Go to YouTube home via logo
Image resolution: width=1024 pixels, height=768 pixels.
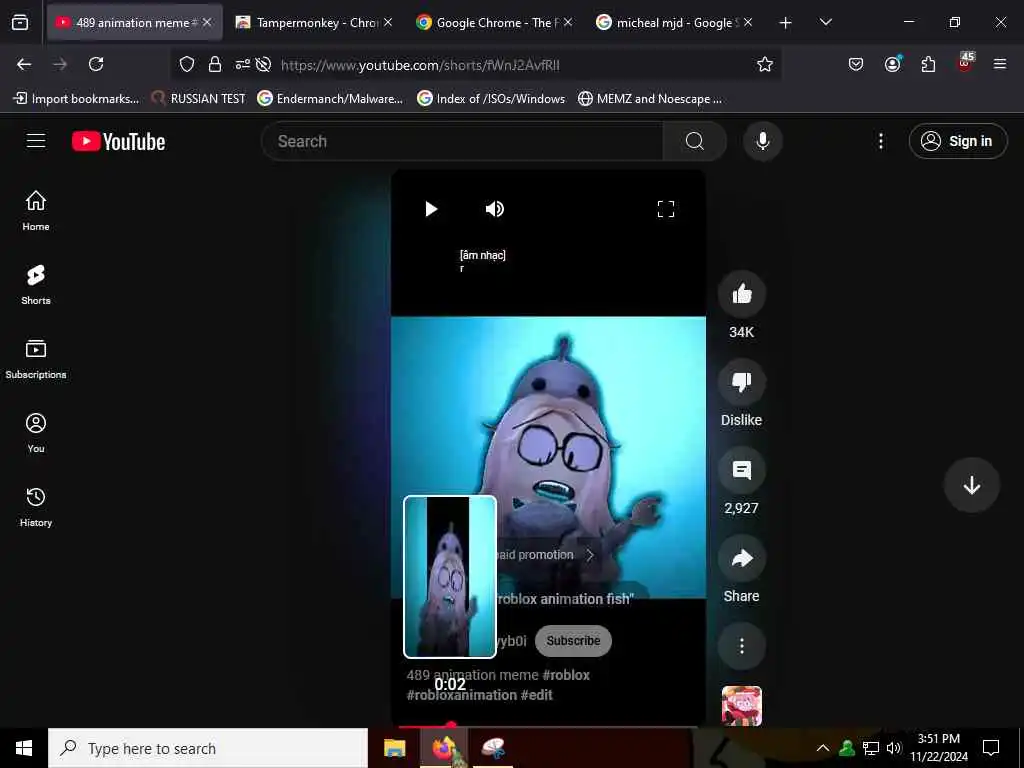click(118, 142)
